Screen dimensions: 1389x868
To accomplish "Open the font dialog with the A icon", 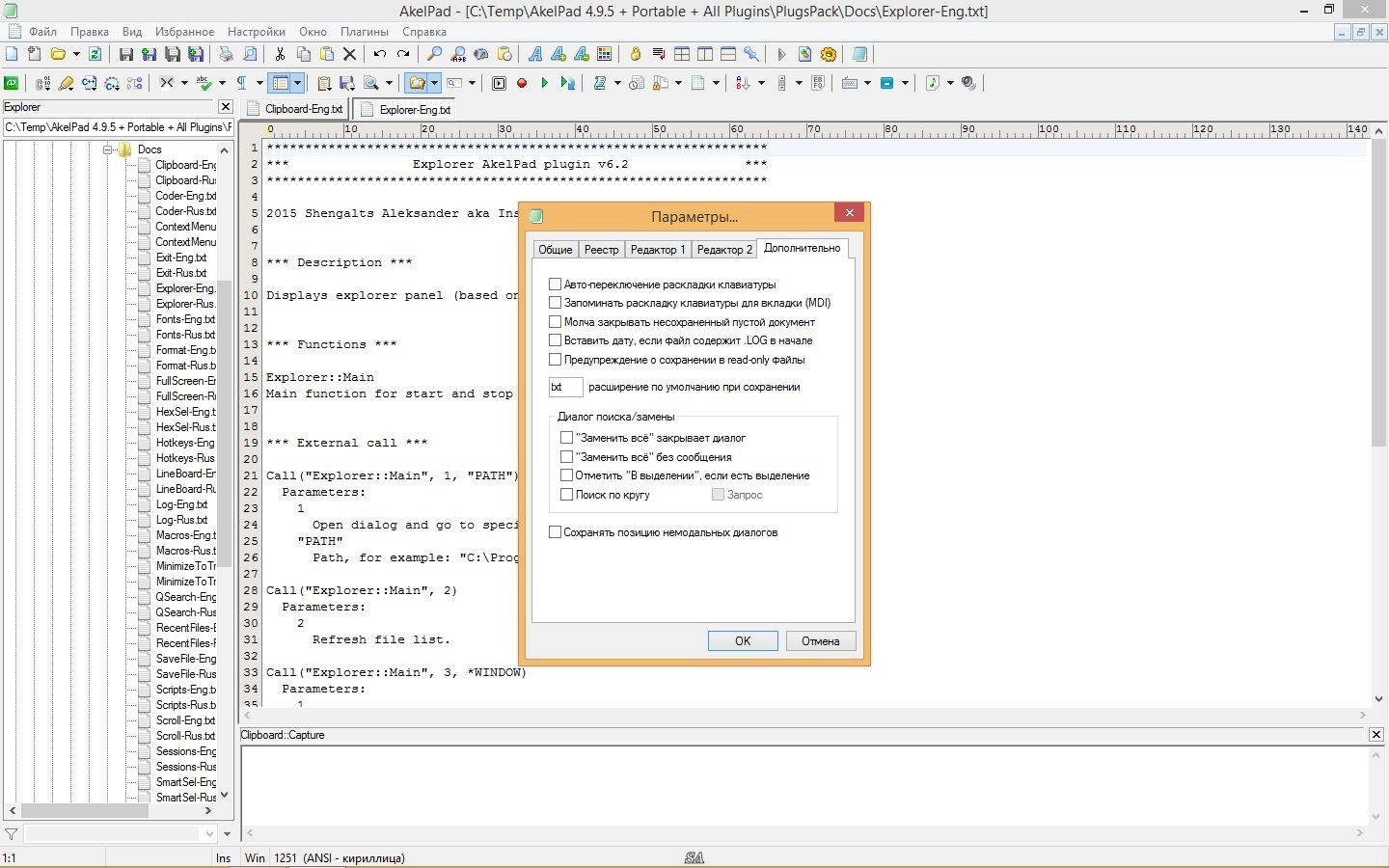I will click(x=534, y=55).
